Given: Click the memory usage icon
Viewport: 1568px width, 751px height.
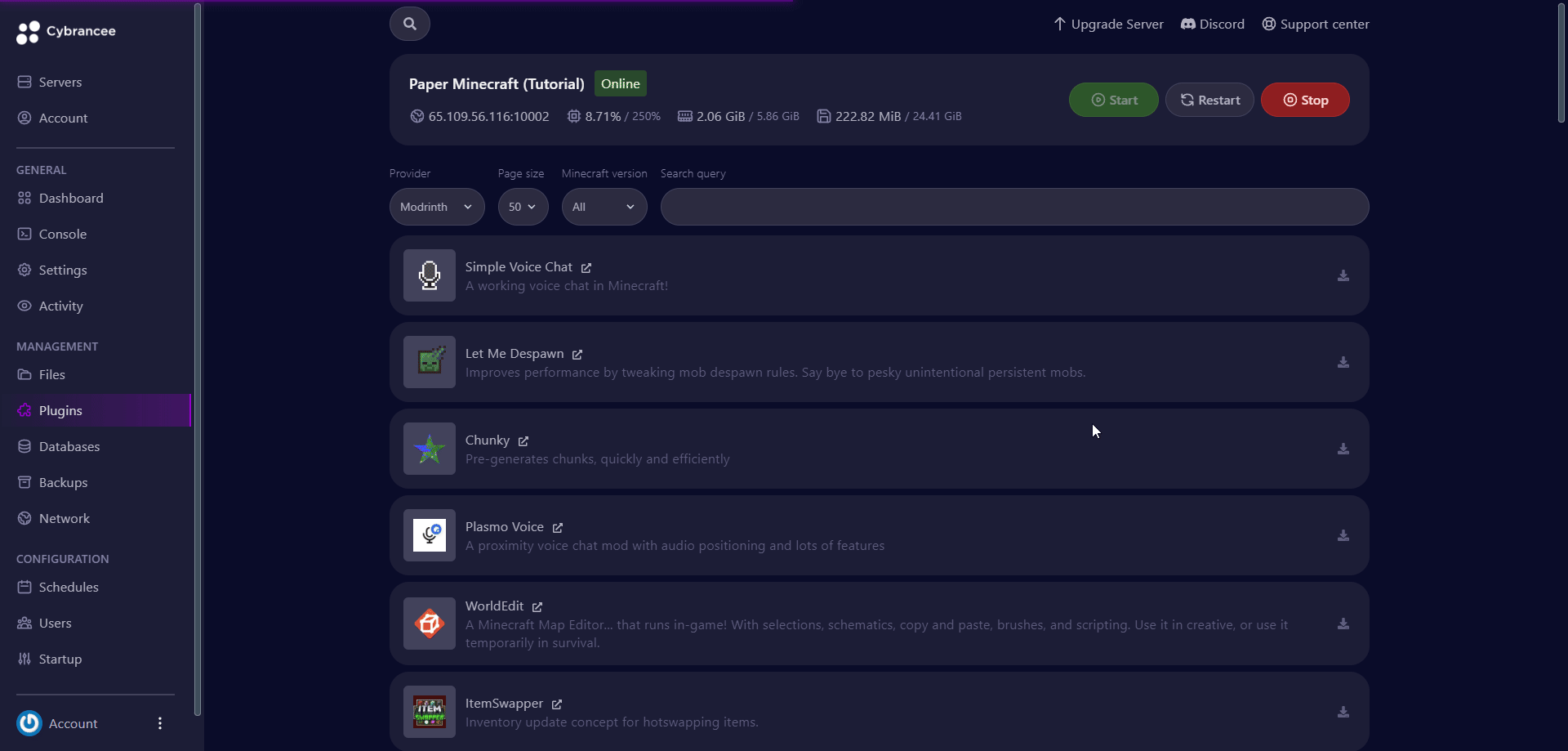Looking at the screenshot, I should [685, 116].
